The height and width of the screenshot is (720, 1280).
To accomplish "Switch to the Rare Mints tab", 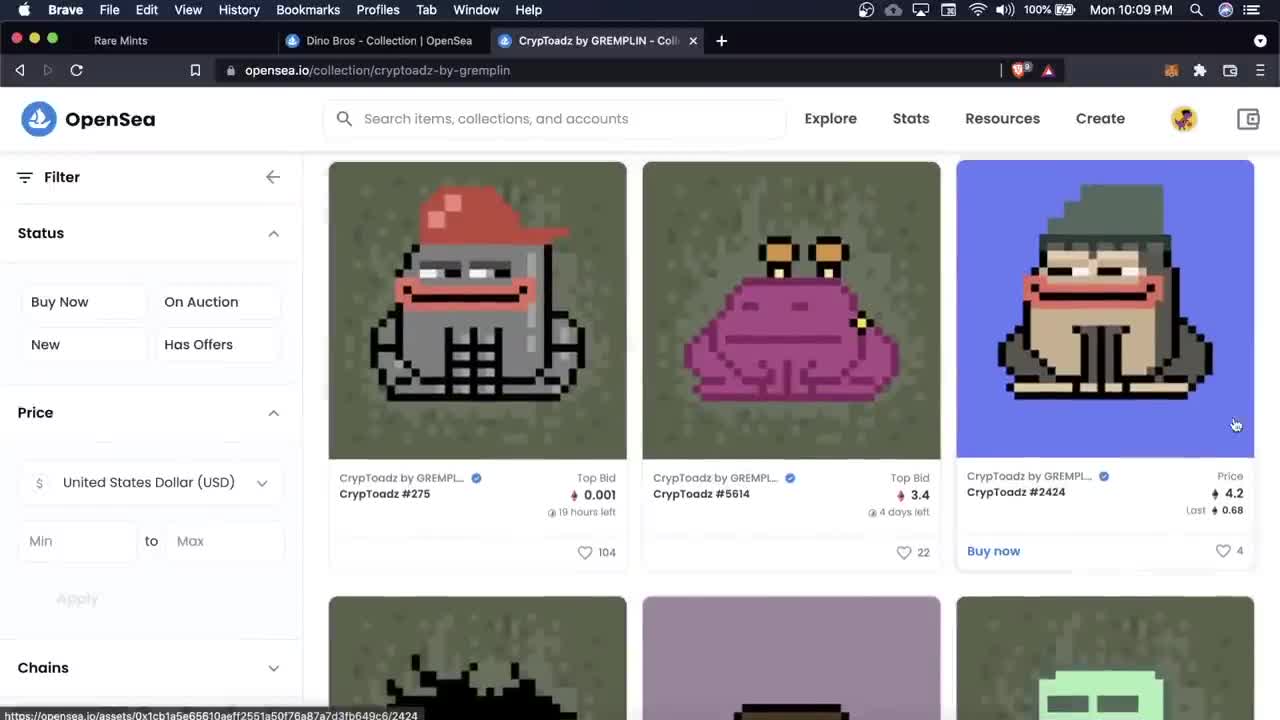I will 121,41.
